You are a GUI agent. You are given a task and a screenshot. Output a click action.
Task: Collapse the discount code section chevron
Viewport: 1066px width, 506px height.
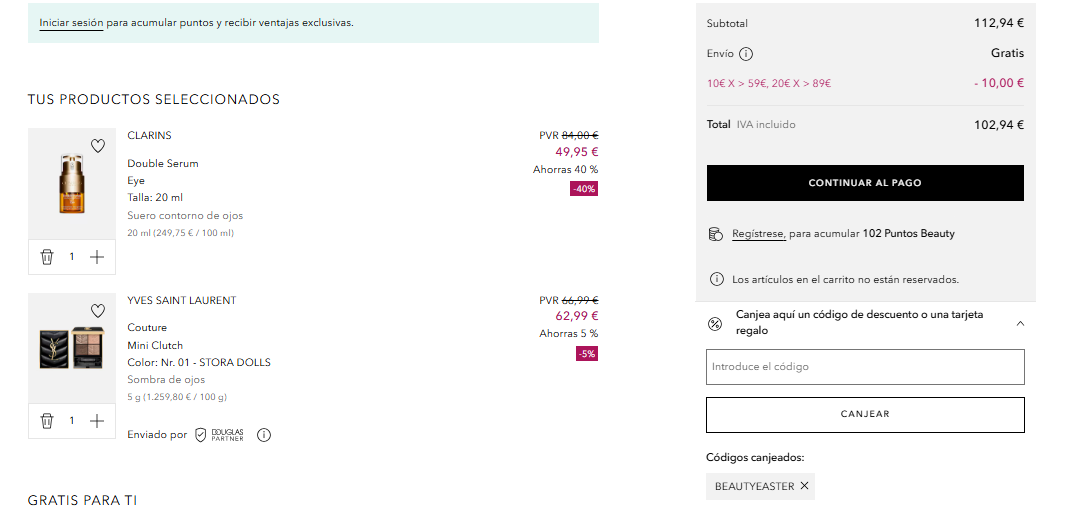click(x=1019, y=323)
